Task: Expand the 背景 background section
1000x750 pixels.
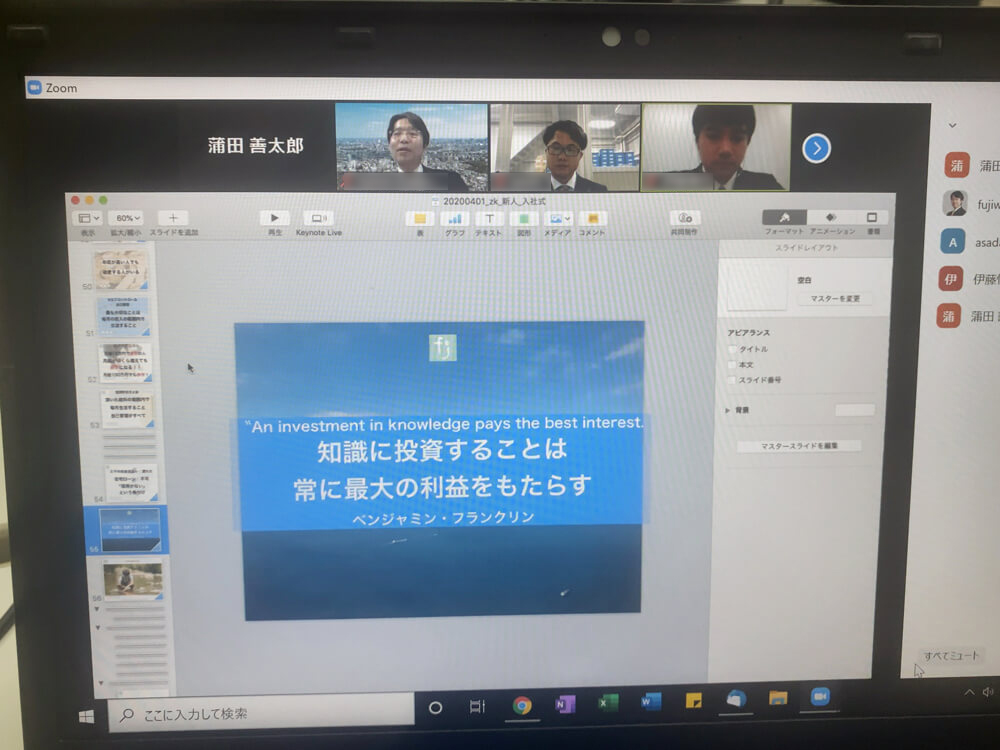Action: coord(727,410)
